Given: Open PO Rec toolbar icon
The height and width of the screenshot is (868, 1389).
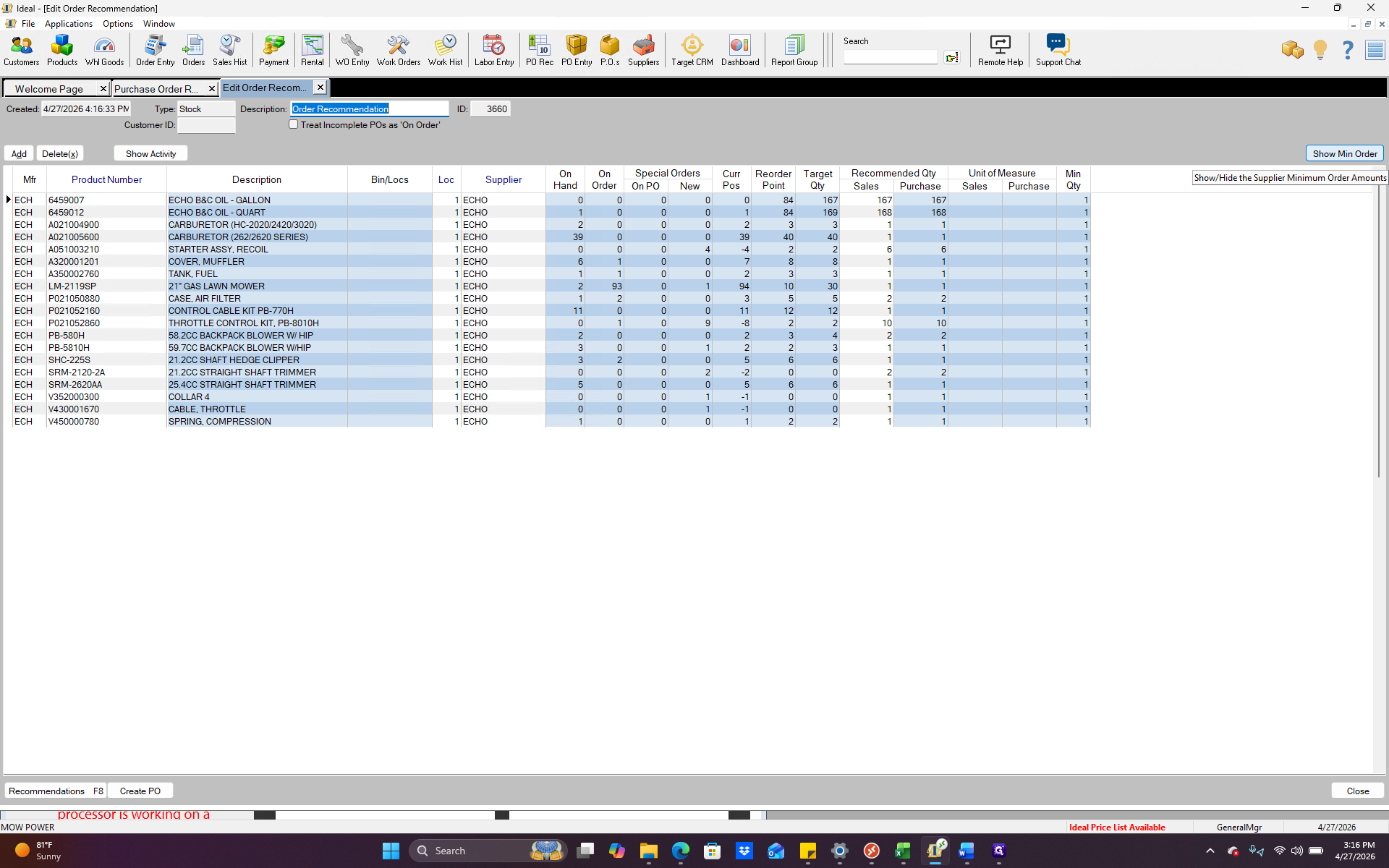Looking at the screenshot, I should 540,51.
